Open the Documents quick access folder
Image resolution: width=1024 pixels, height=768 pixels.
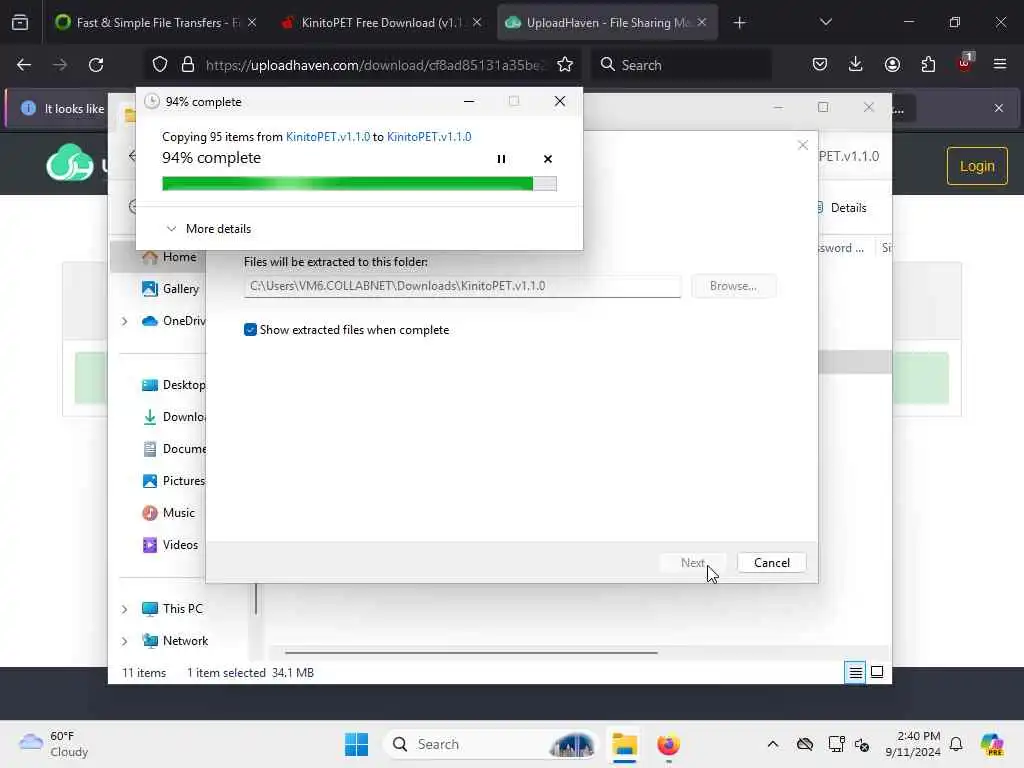tap(174, 449)
